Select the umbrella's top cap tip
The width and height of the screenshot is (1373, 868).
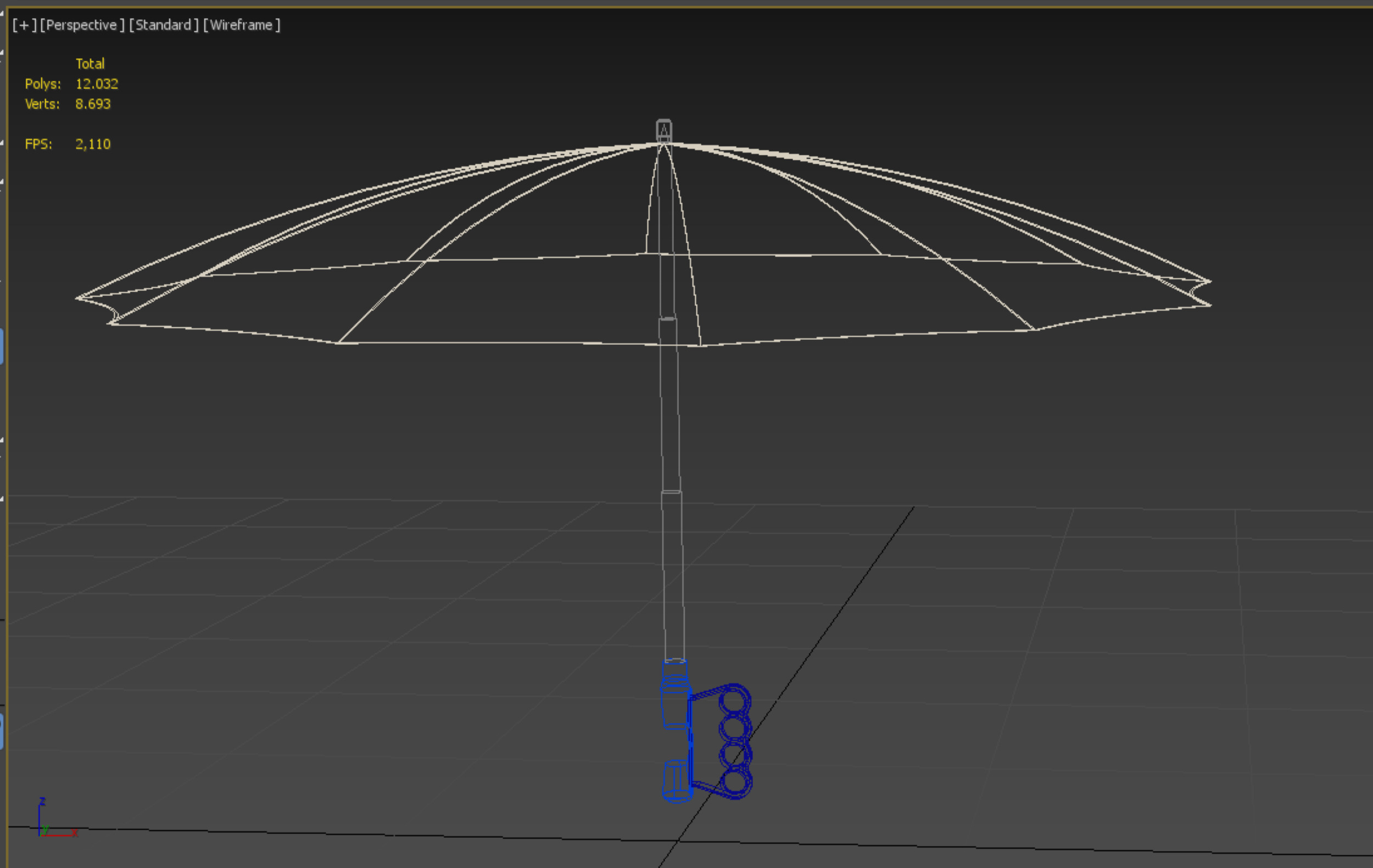663,129
